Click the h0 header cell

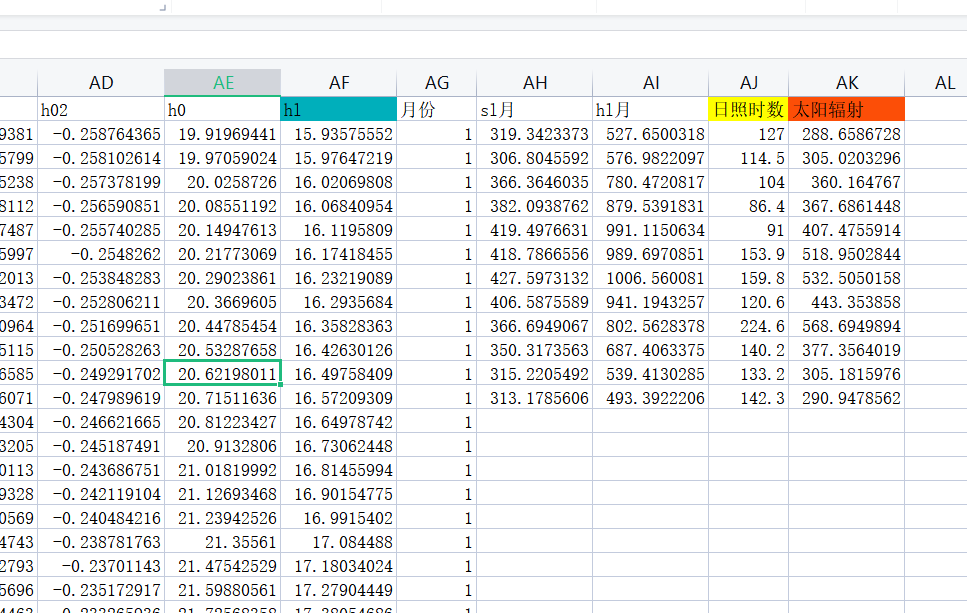[x=223, y=109]
